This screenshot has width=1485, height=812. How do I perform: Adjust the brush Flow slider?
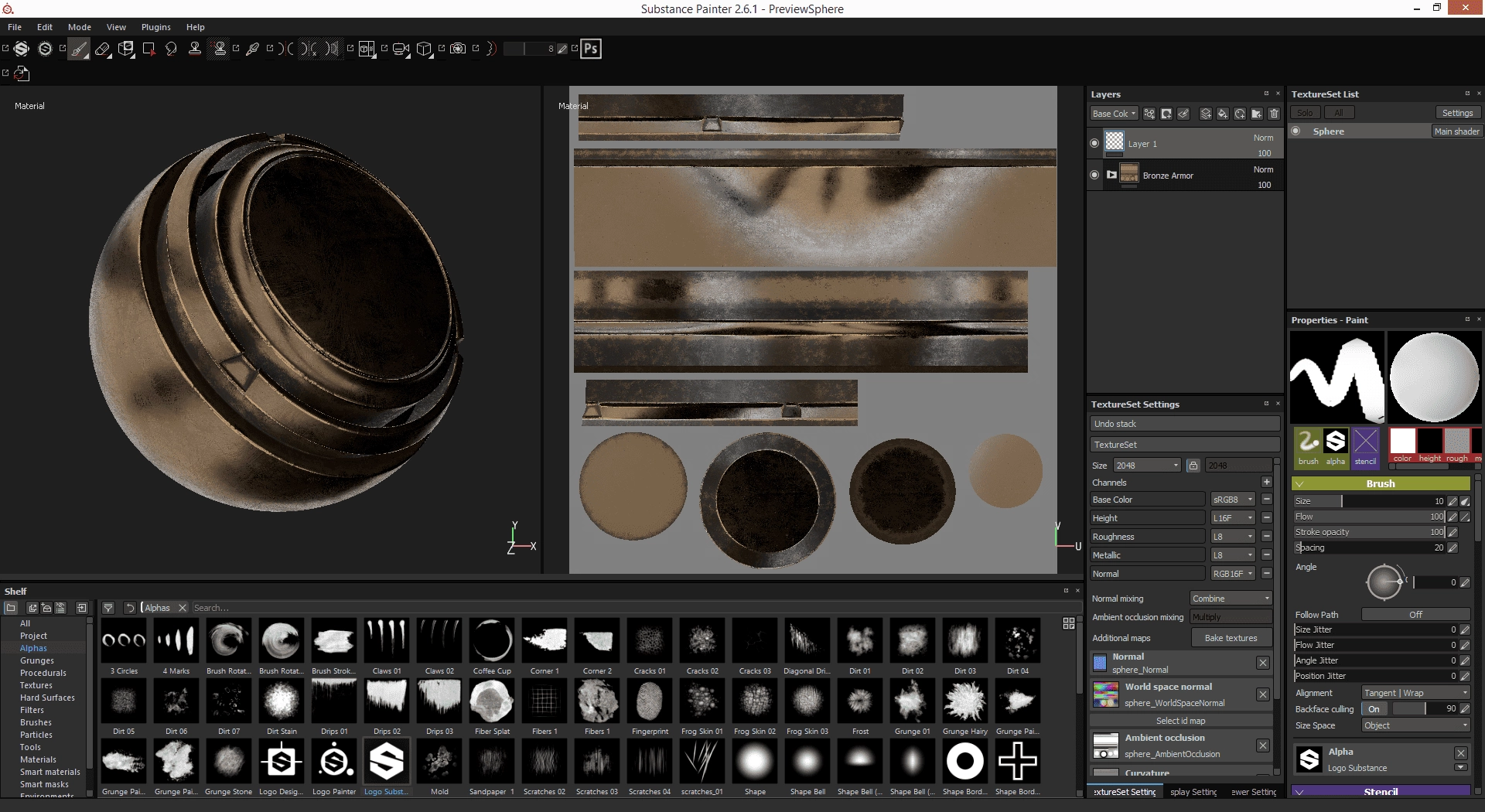[x=1369, y=517]
